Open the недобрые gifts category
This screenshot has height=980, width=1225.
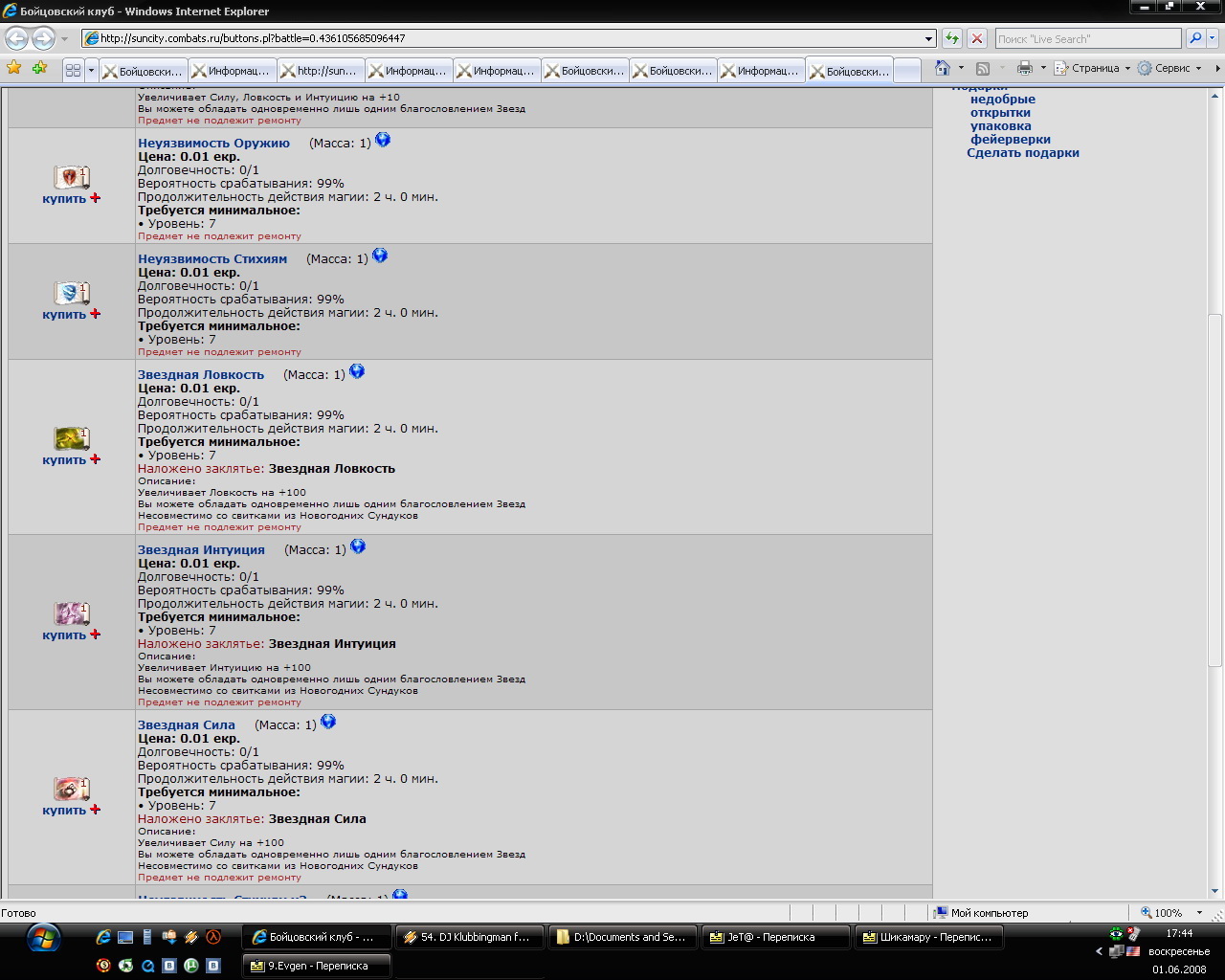(x=1003, y=99)
